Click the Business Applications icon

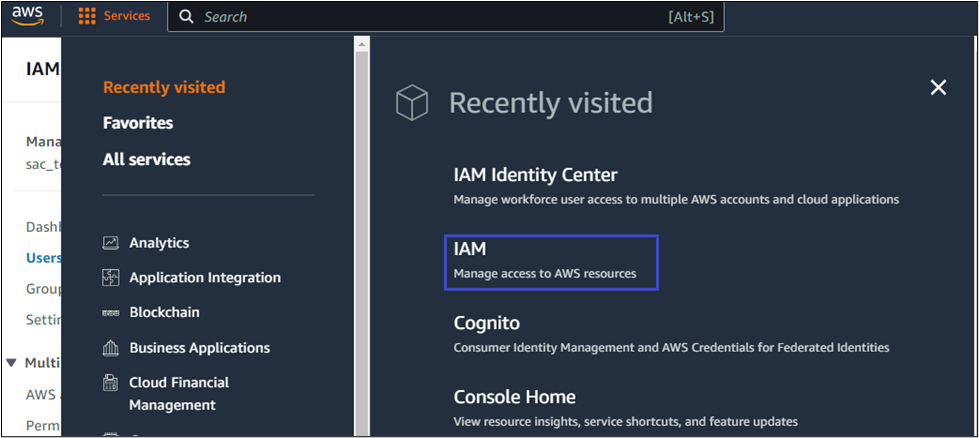(x=111, y=348)
